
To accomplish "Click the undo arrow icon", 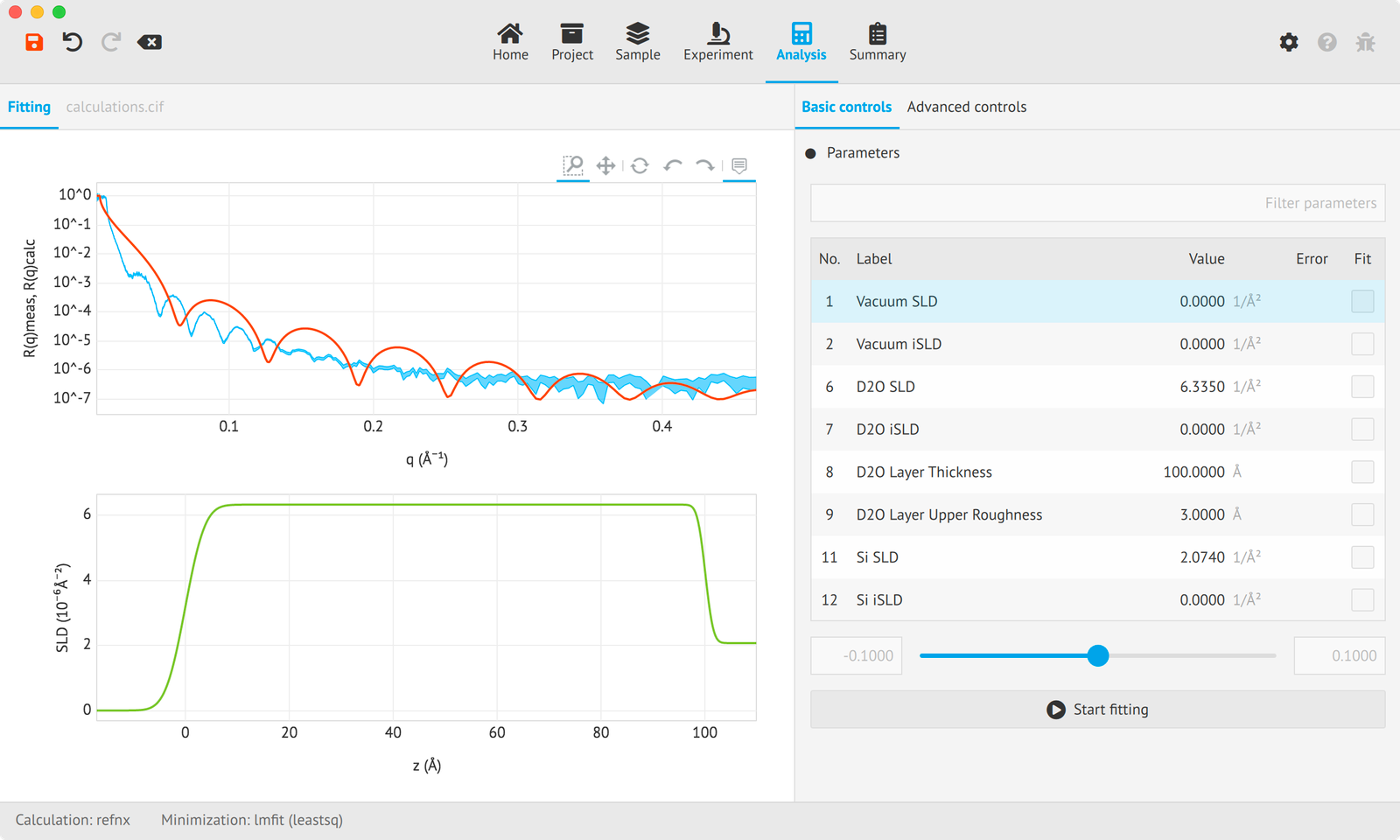I will [72, 42].
